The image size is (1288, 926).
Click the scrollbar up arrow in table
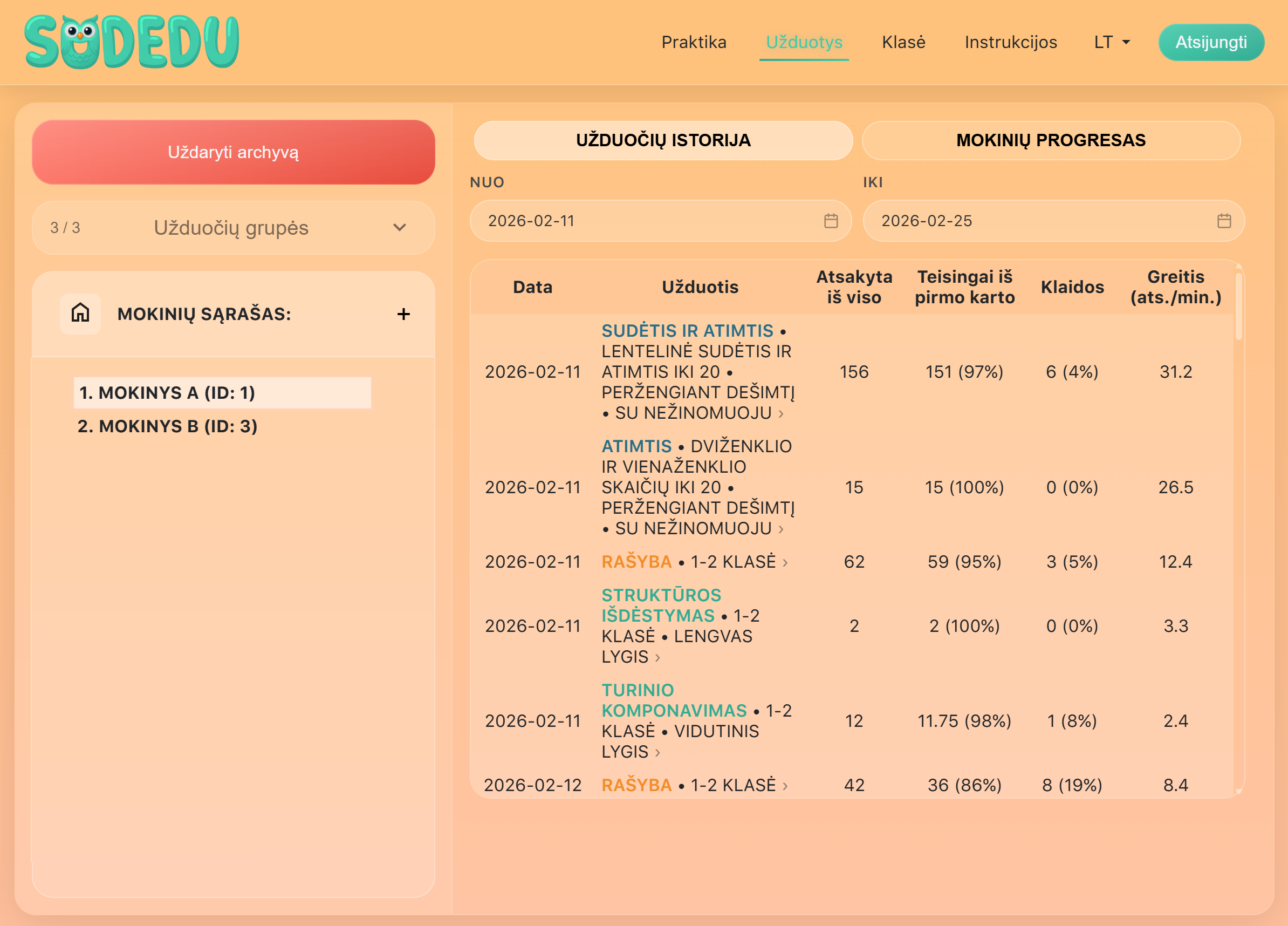click(1238, 267)
